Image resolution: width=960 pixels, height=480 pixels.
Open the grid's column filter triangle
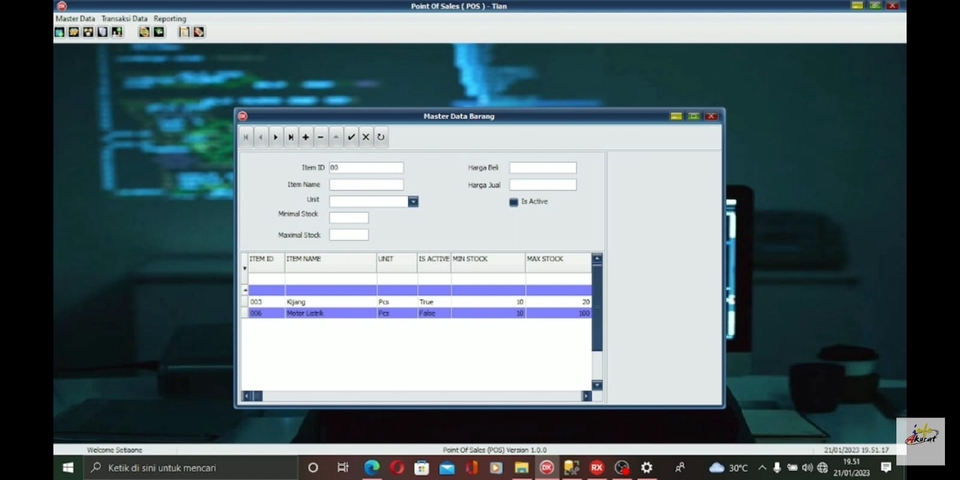point(245,268)
